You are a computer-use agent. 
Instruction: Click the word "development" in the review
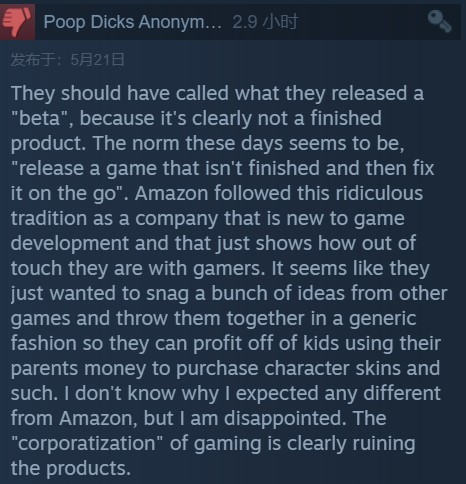70,244
